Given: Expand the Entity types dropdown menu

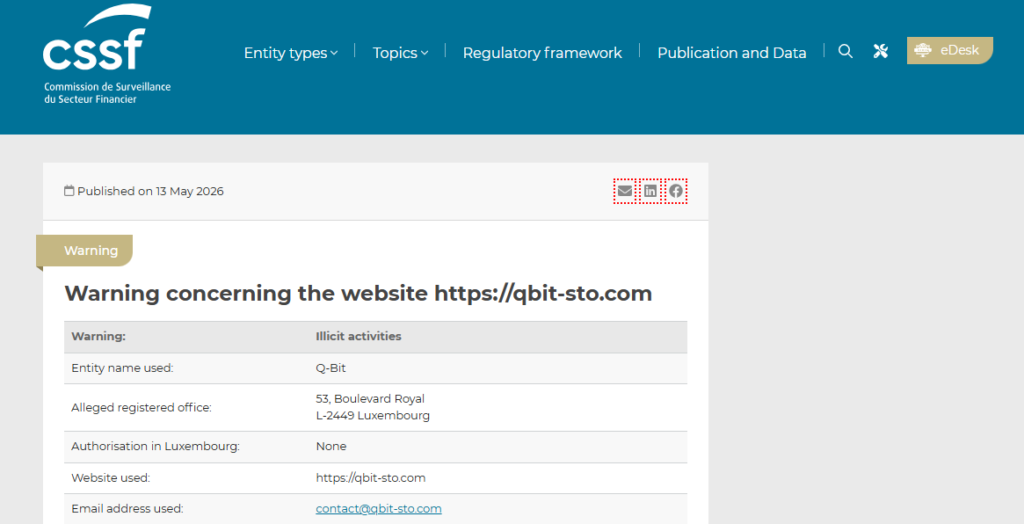Looking at the screenshot, I should [x=291, y=53].
